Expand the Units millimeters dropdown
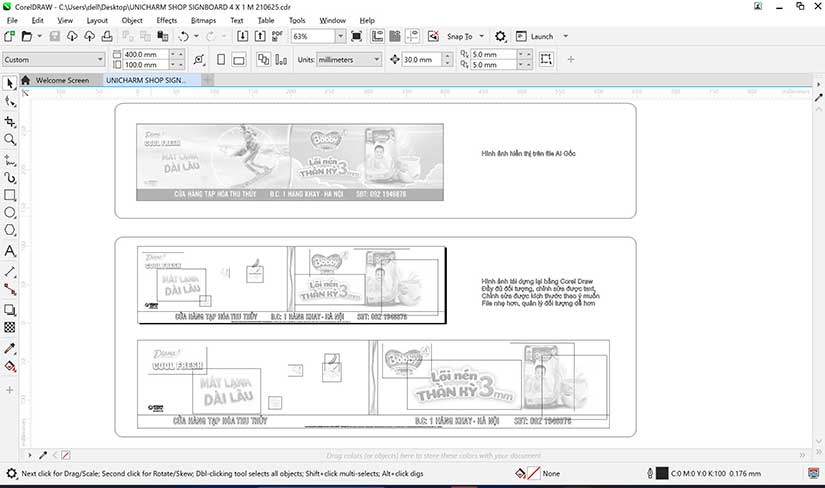Image resolution: width=825 pixels, height=488 pixels. [x=376, y=60]
